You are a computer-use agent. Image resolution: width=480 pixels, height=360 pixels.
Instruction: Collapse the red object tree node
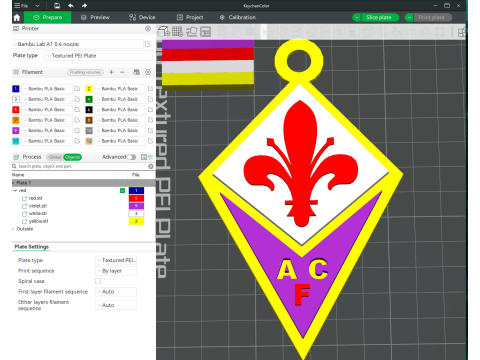point(15,191)
